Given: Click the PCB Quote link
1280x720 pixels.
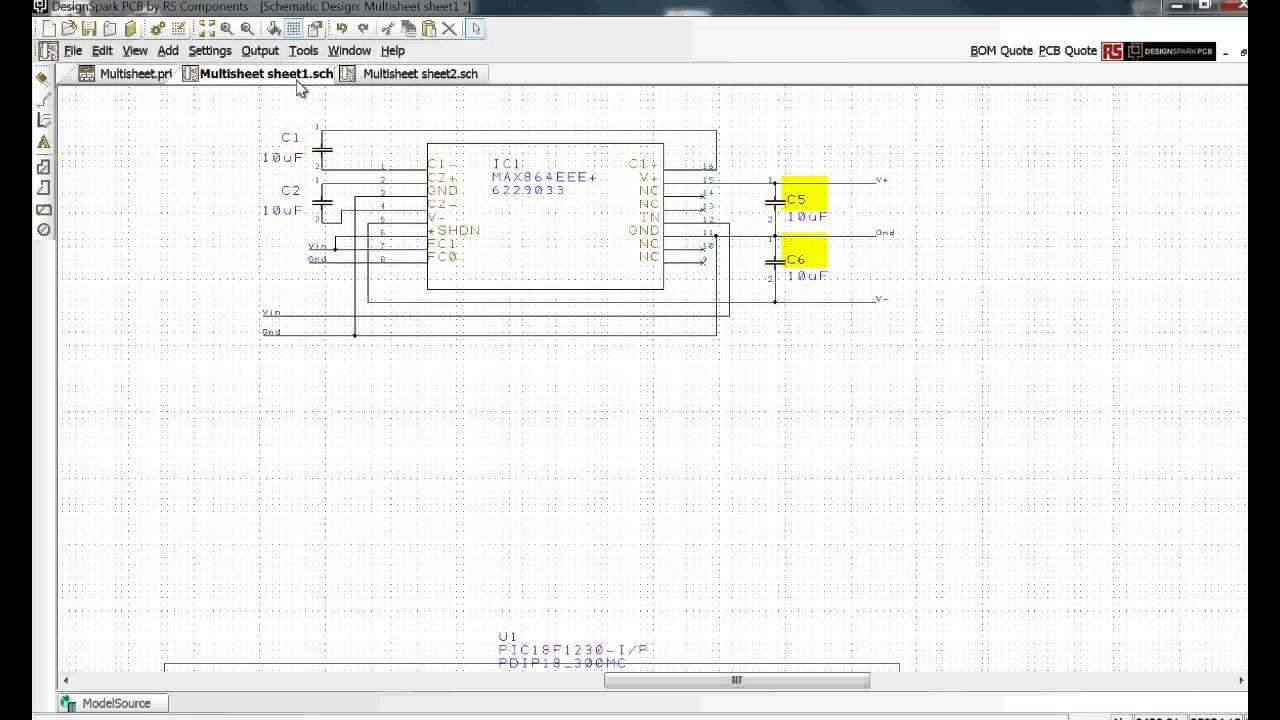Looking at the screenshot, I should point(1068,50).
